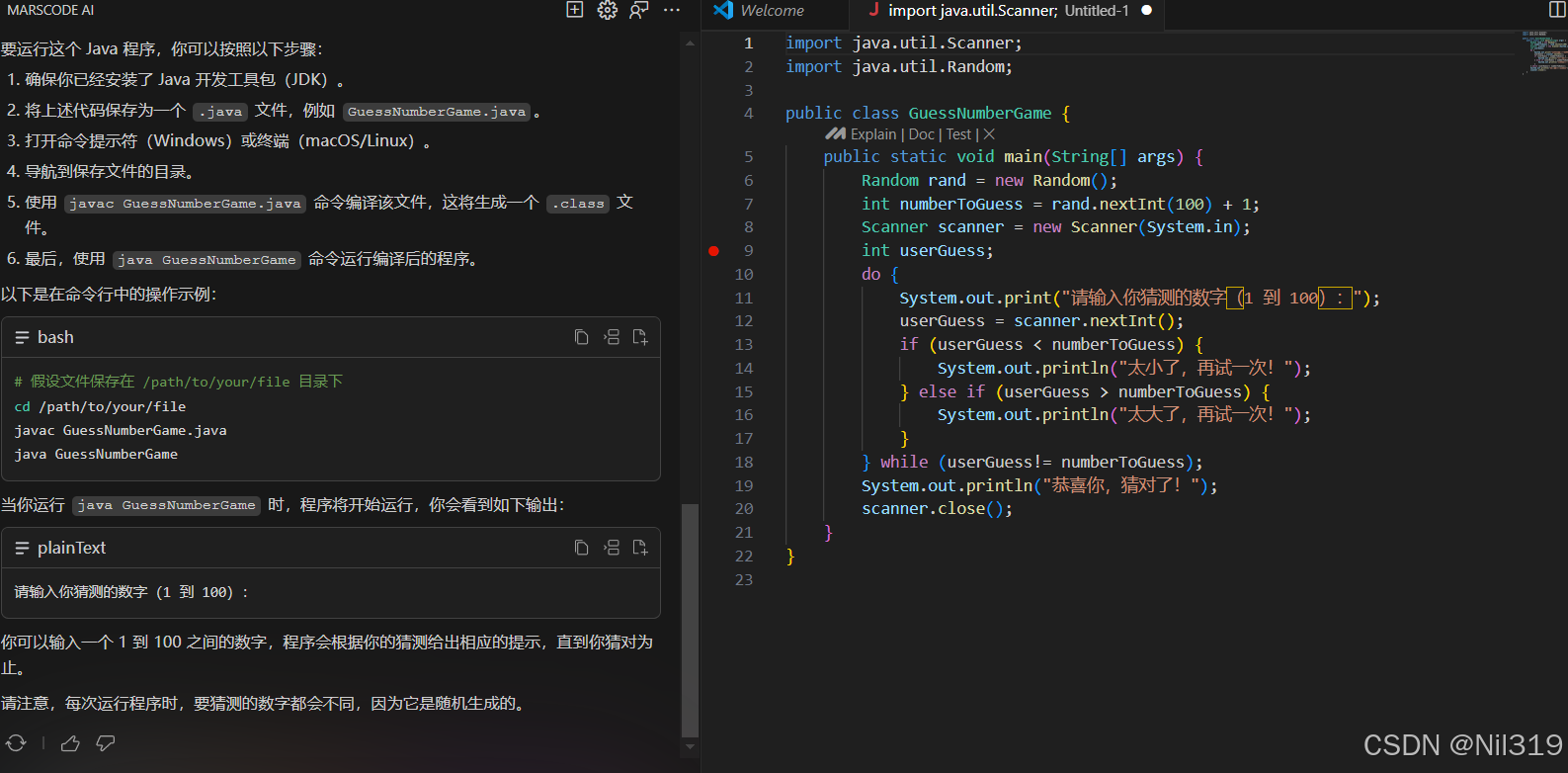Viewport: 1568px width, 773px height.
Task: Click Test in the code lens
Action: (958, 134)
